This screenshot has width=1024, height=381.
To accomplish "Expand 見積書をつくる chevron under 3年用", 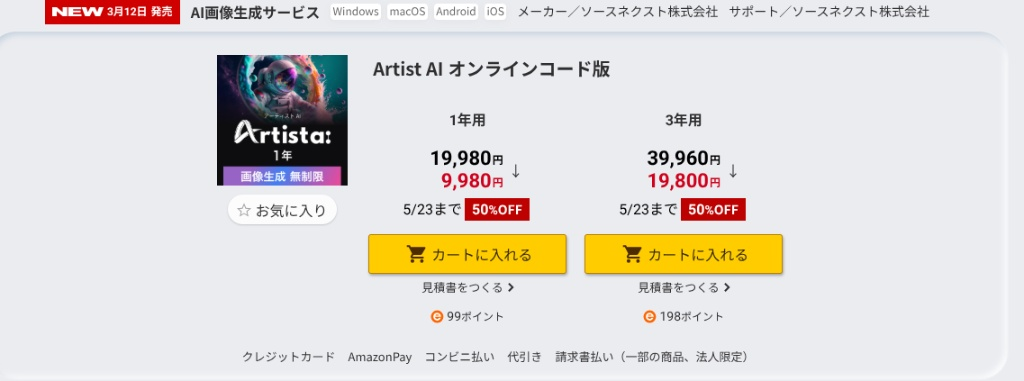I will 727,288.
